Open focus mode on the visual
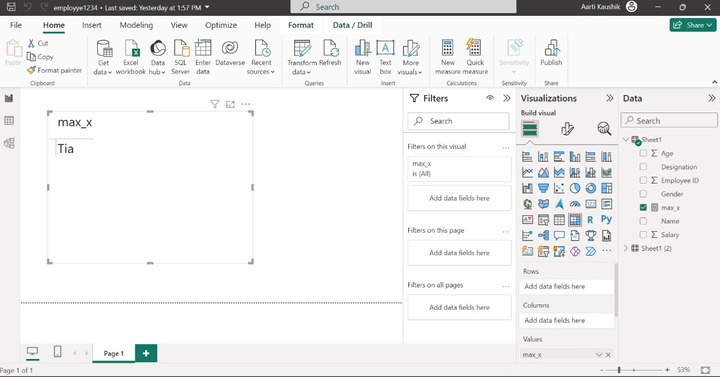This screenshot has height=377, width=720. tap(231, 104)
